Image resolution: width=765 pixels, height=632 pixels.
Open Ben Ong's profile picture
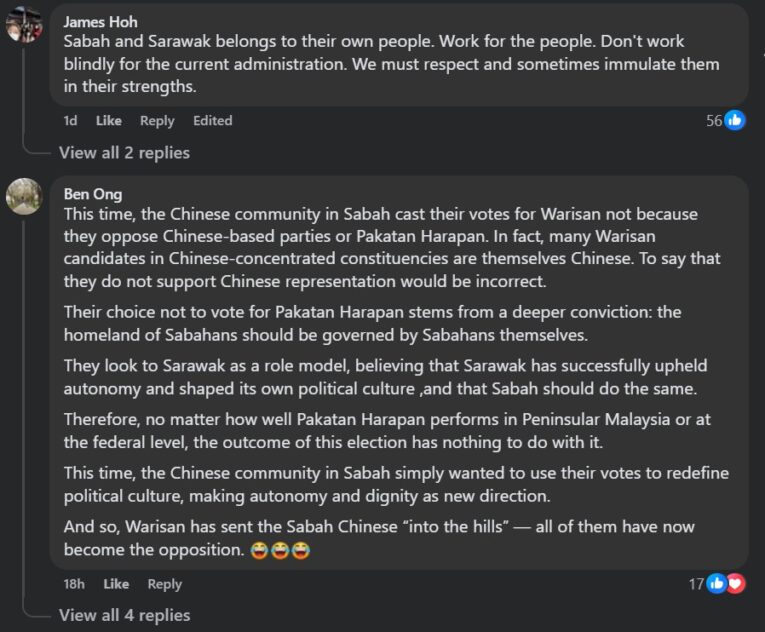[x=24, y=196]
